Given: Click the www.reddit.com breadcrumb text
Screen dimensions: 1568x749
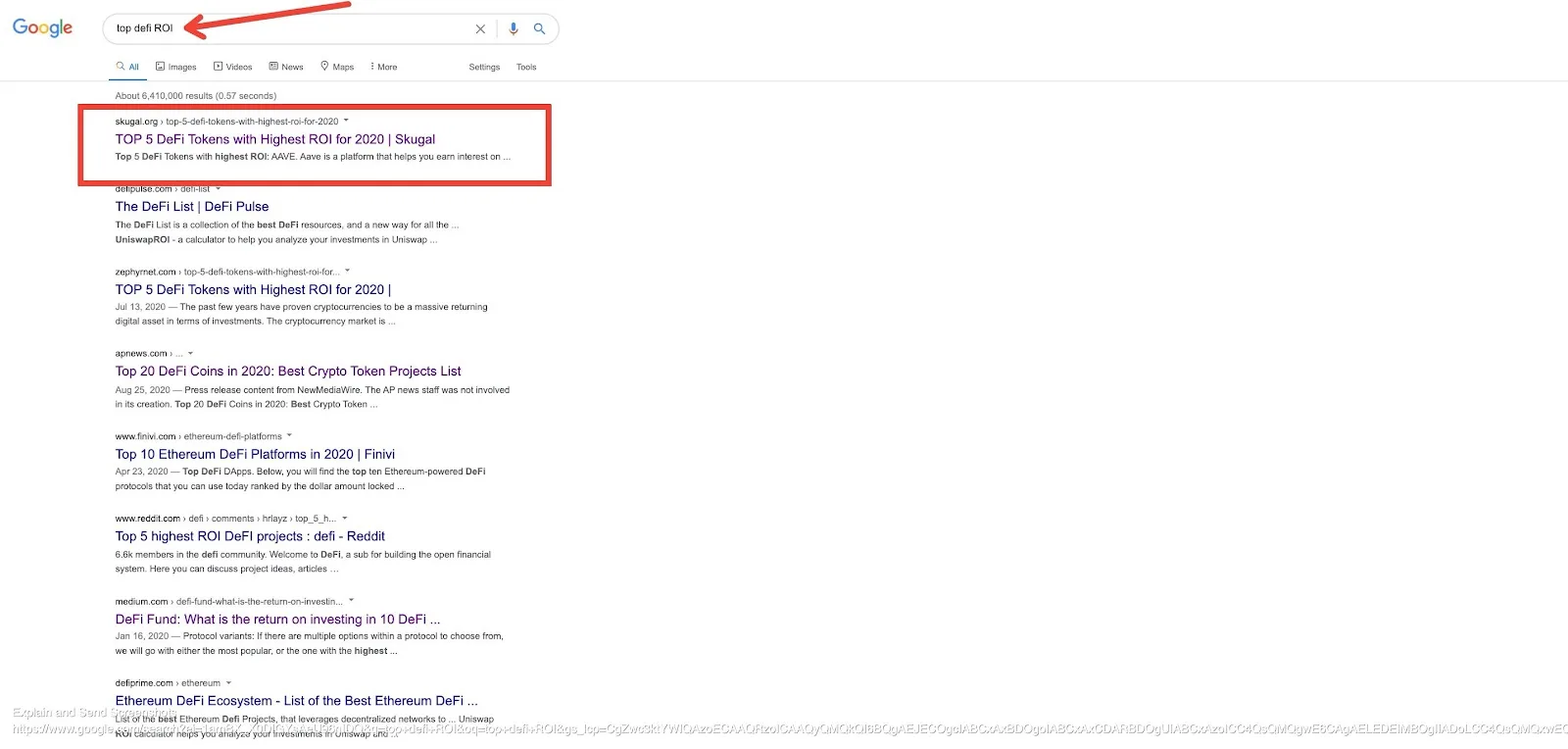Looking at the screenshot, I should [x=225, y=519].
